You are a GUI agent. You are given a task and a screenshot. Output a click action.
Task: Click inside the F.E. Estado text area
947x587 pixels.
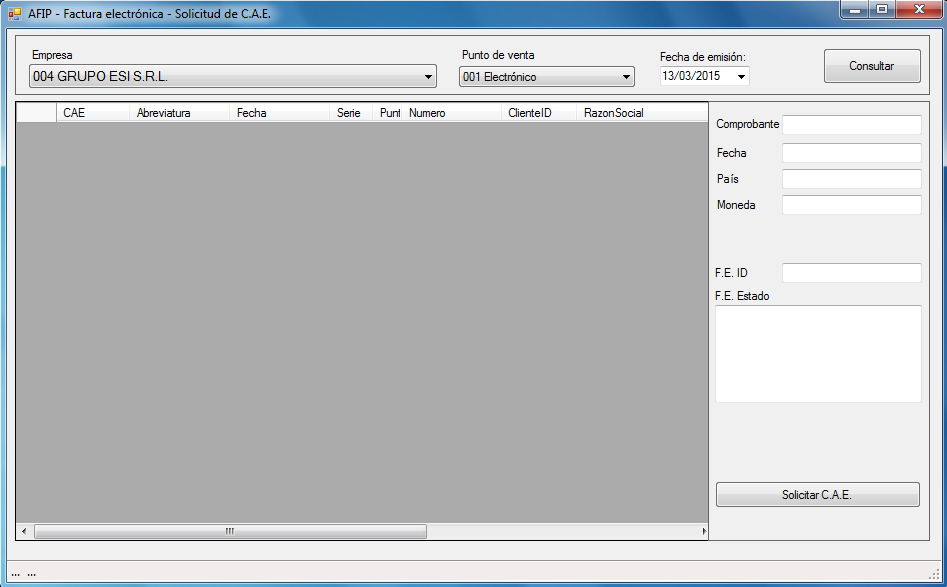(x=818, y=354)
